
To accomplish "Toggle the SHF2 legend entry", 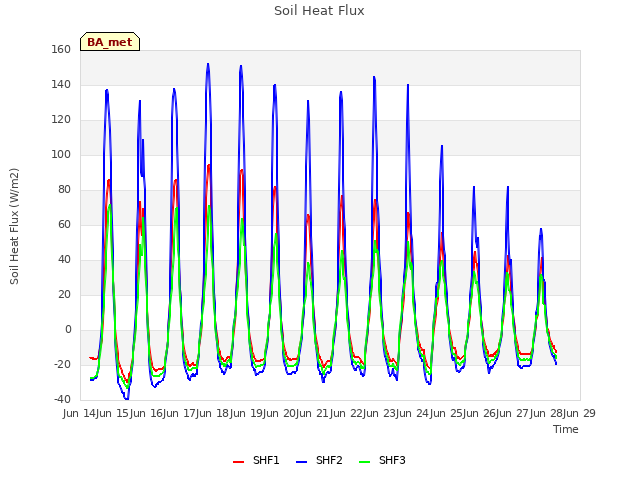I will 319,460.
